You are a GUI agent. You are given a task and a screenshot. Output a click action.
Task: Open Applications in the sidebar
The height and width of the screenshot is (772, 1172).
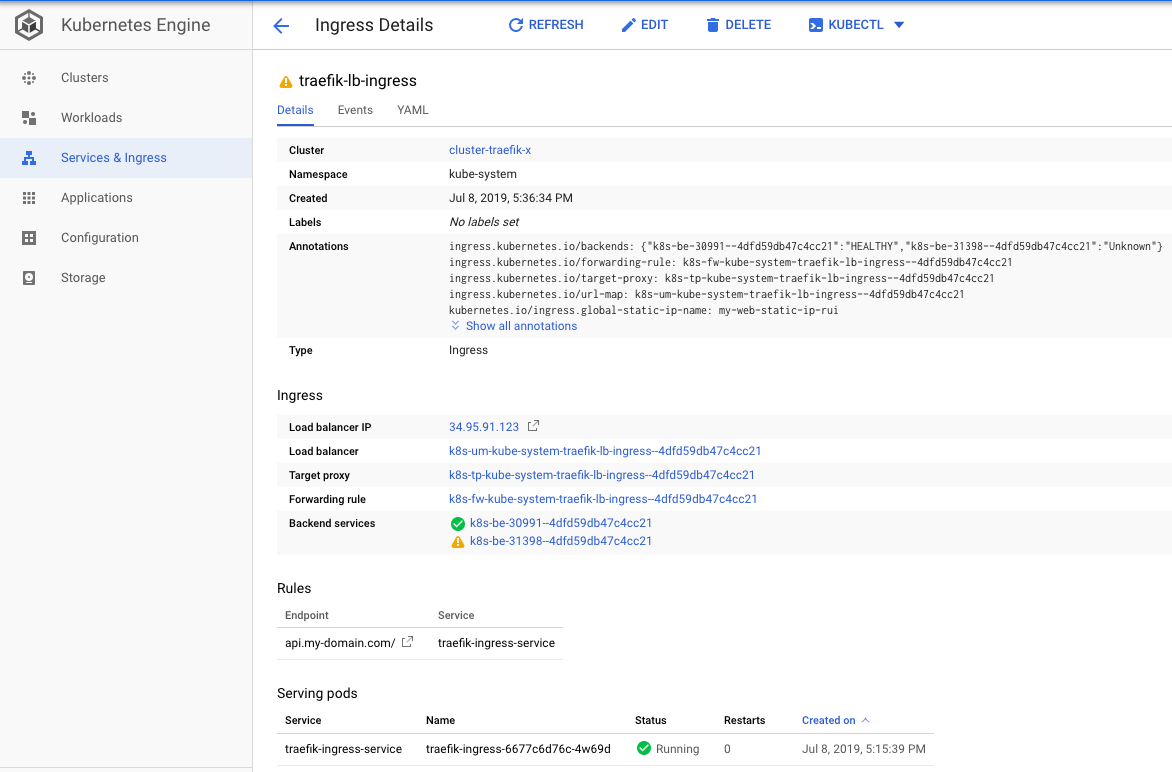(96, 197)
